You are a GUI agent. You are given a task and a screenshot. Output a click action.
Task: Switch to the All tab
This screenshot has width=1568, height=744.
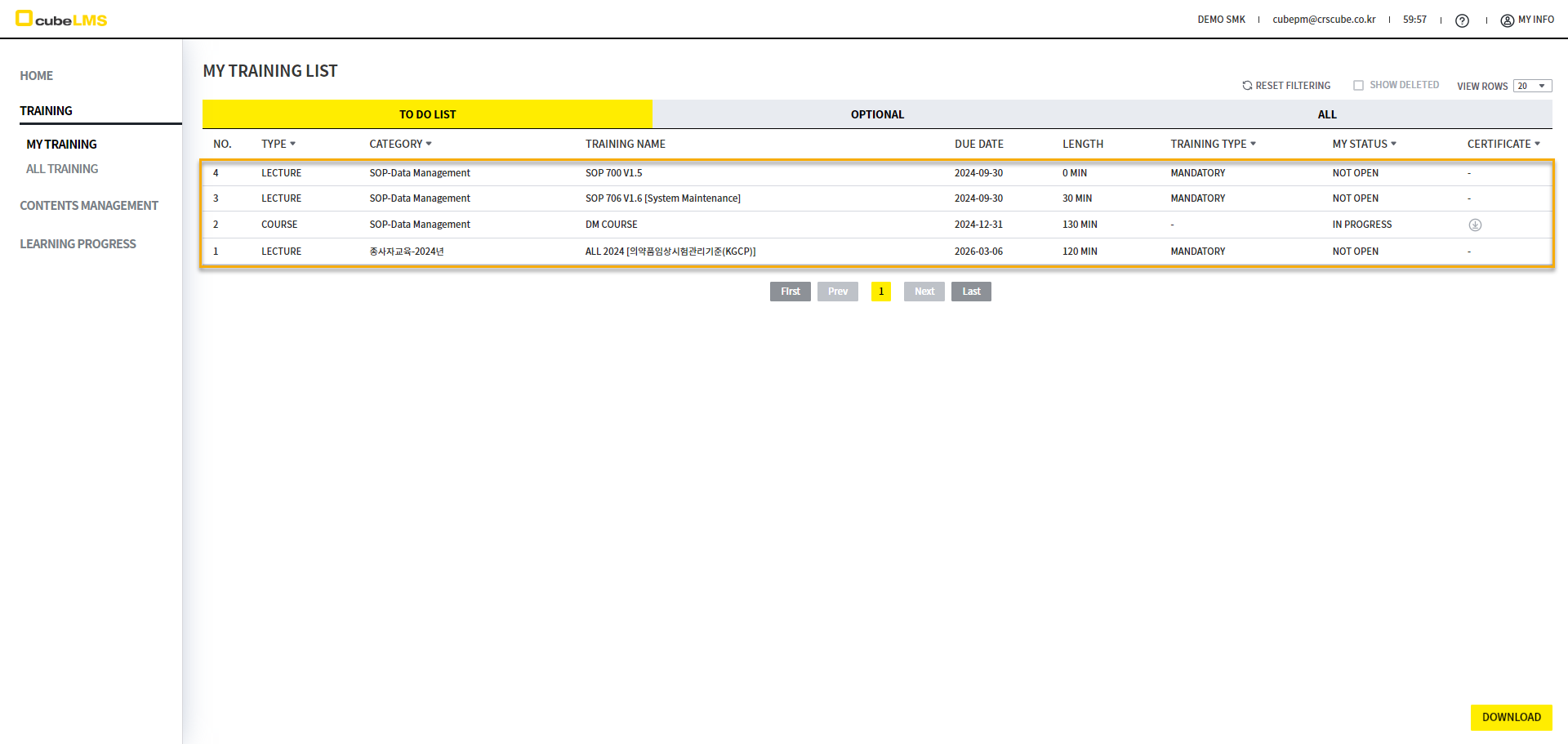[x=1326, y=115]
